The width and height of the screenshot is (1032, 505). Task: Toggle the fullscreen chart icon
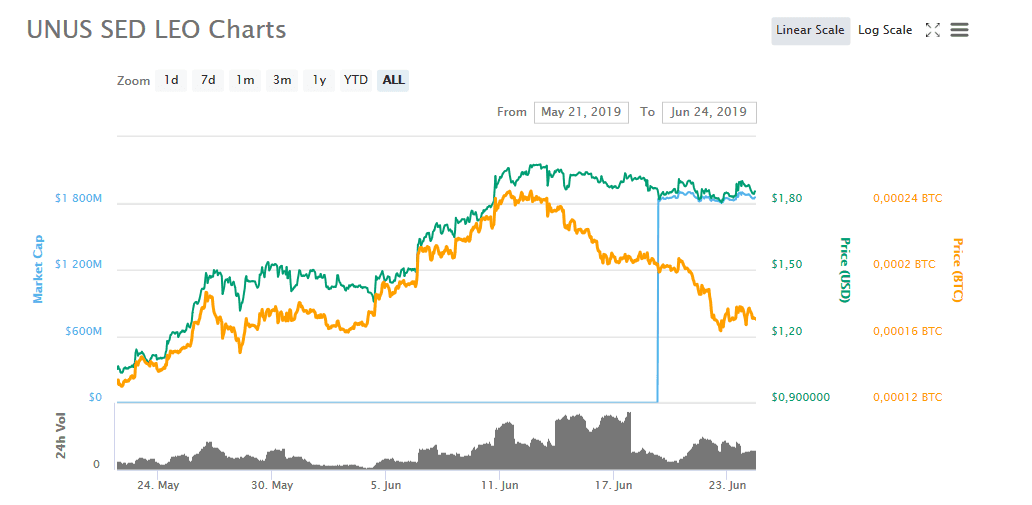[932, 30]
